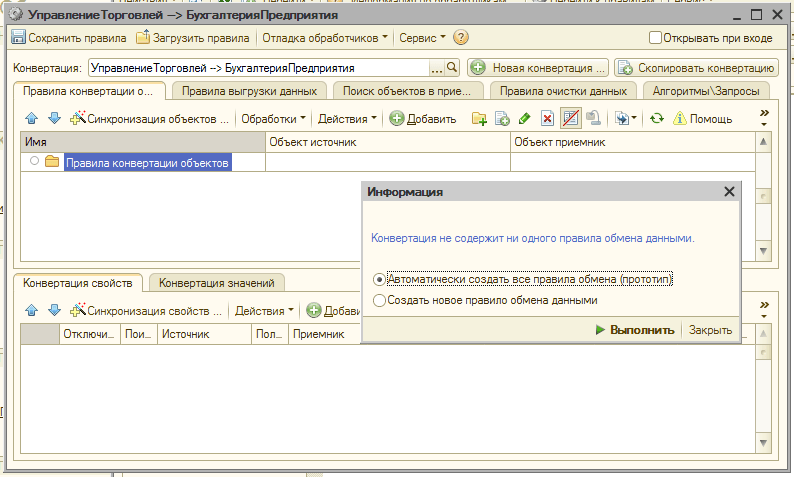This screenshot has width=794, height=477.
Task: Select Автоматически создать все правила обмена radio
Action: (x=379, y=279)
